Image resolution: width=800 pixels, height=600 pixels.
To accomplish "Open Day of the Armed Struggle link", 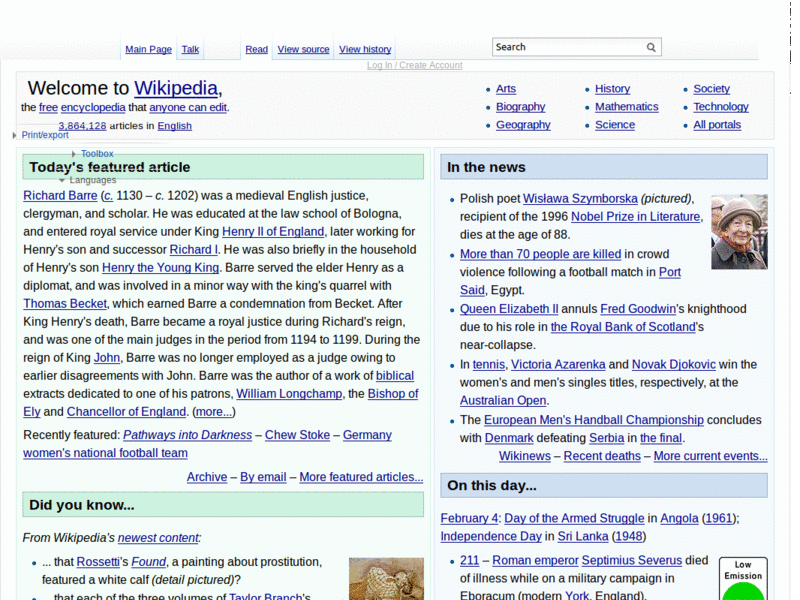I will [x=574, y=519].
